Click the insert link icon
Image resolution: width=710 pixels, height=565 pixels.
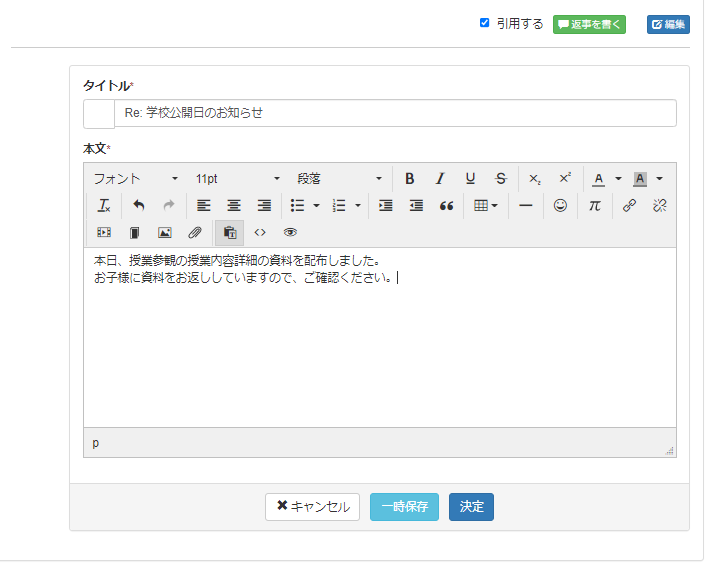[x=629, y=206]
